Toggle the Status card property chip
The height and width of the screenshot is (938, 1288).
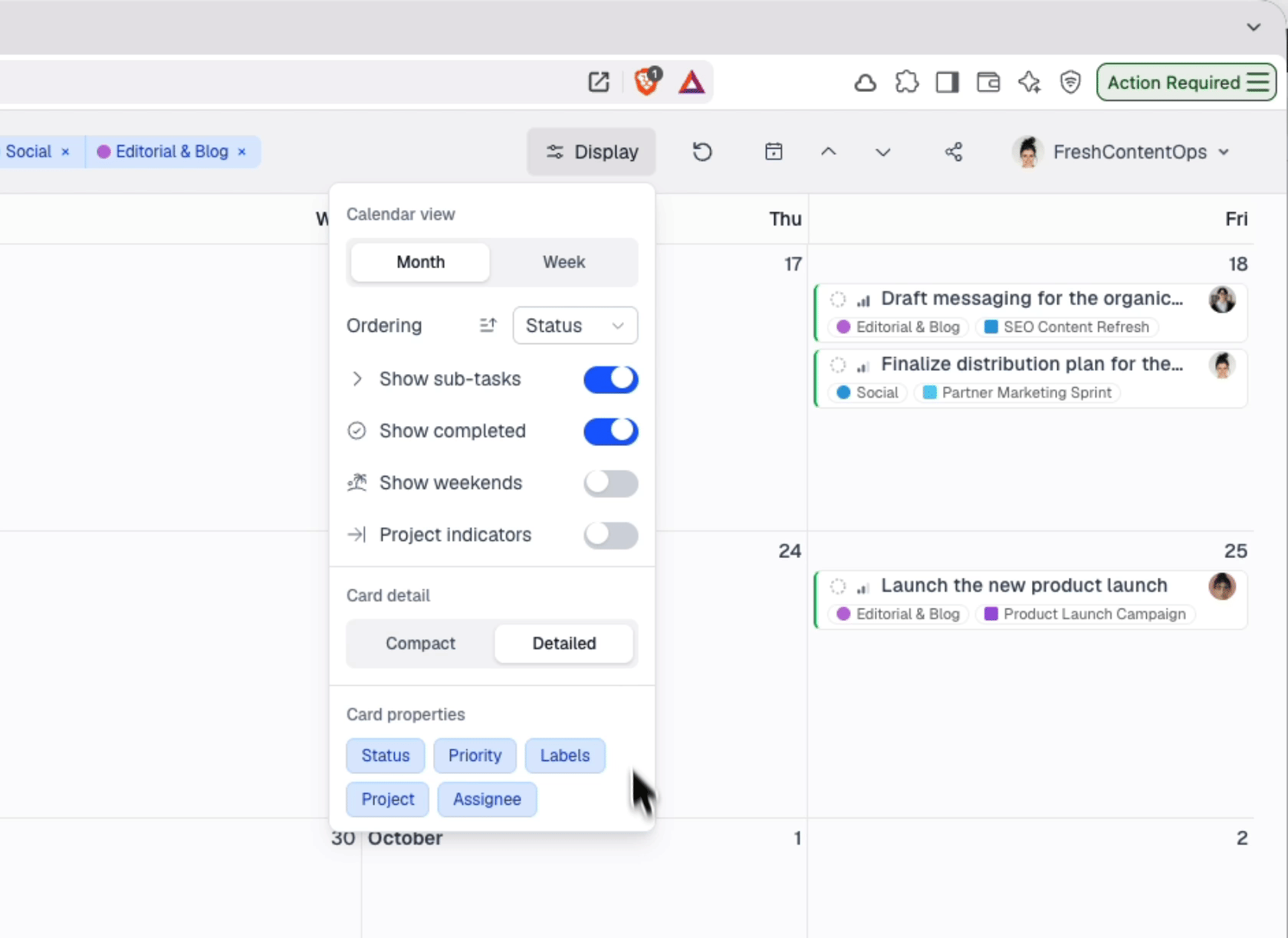[386, 756]
